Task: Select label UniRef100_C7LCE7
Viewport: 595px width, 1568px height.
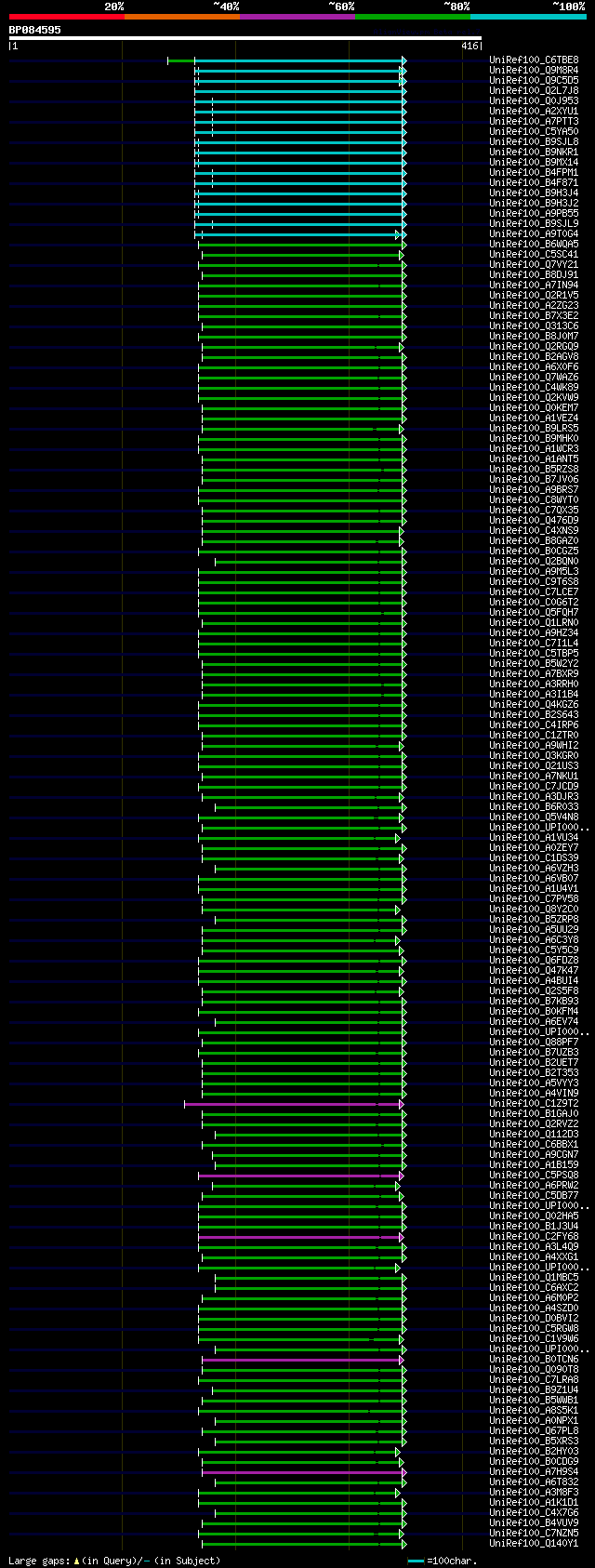Action: (534, 592)
